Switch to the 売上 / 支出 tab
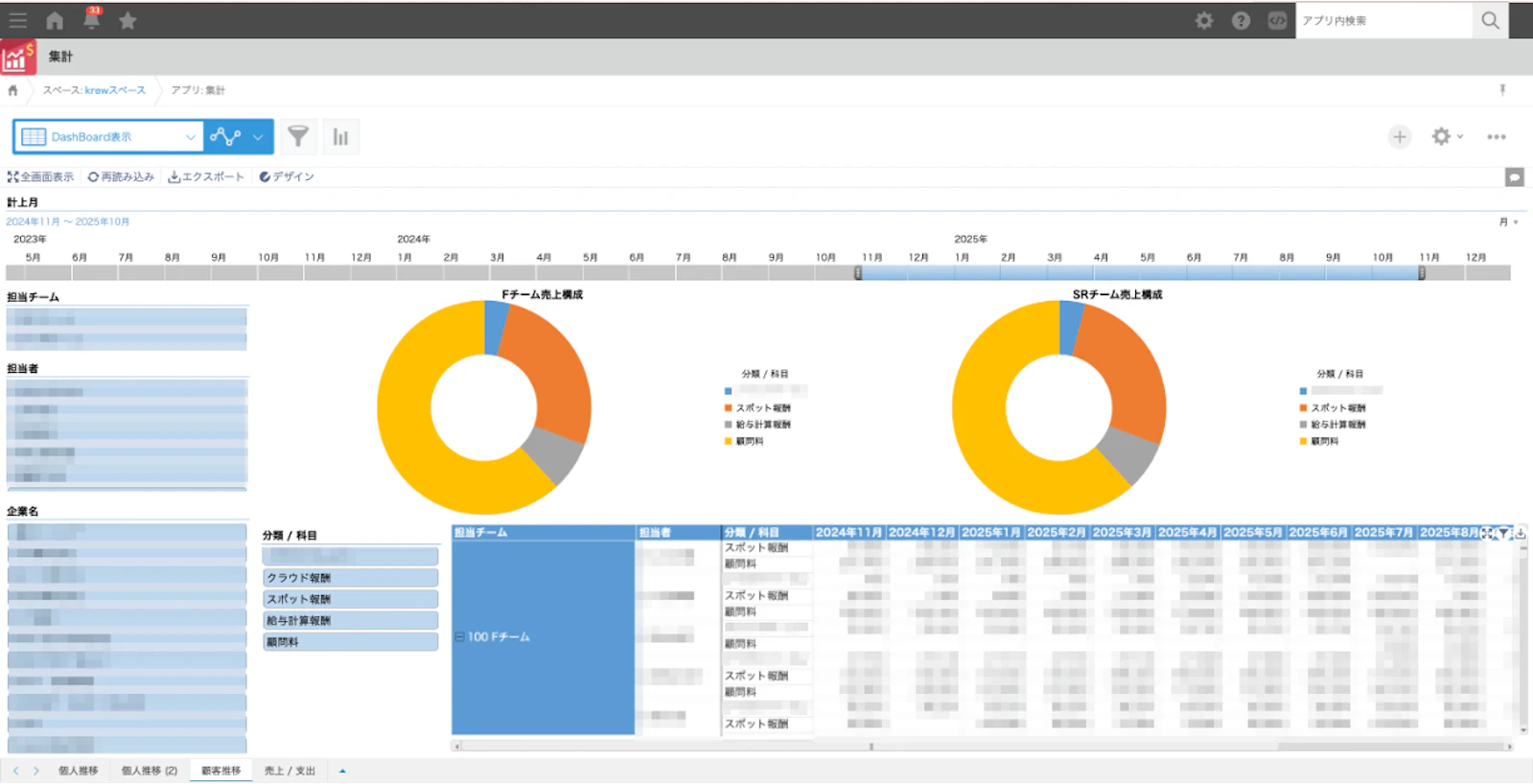This screenshot has height=784, width=1533. (290, 771)
